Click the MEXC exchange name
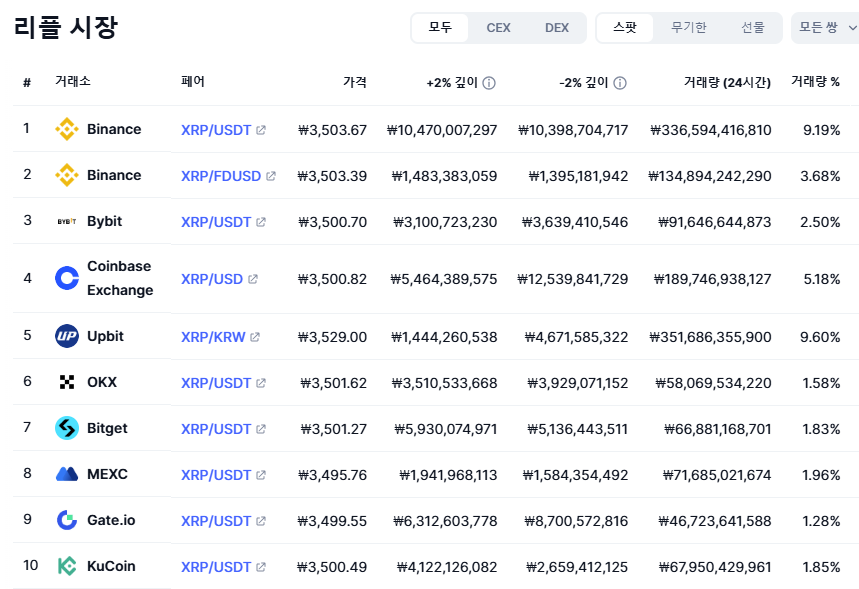 107,474
